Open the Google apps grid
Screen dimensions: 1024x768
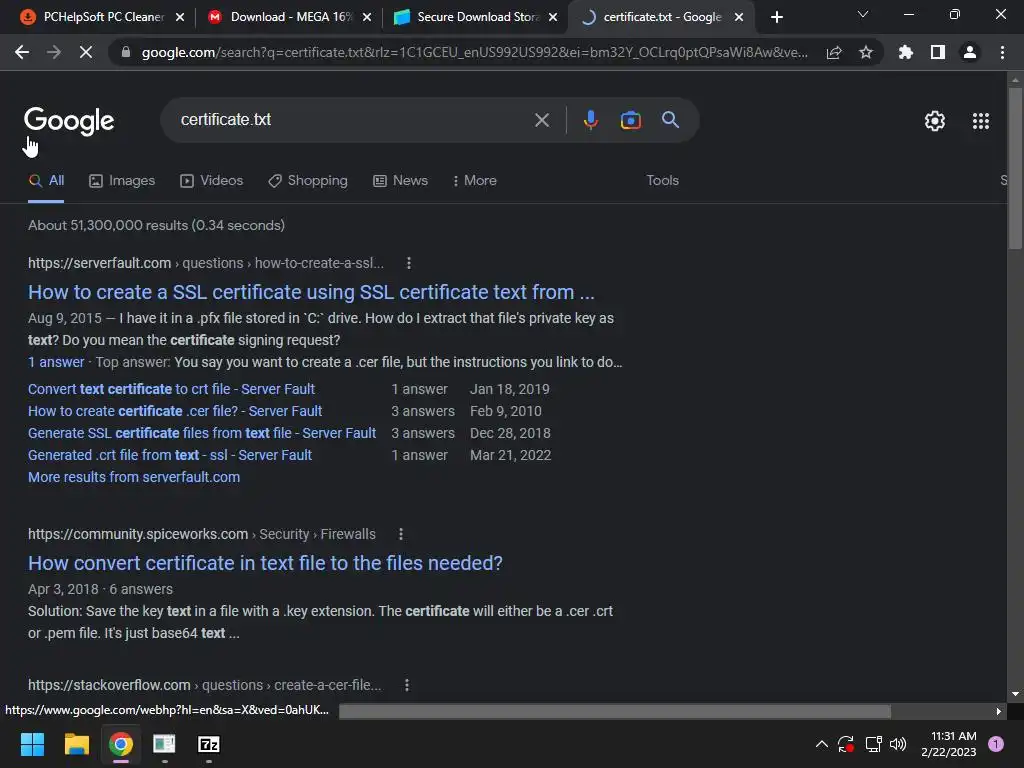pos(981,121)
